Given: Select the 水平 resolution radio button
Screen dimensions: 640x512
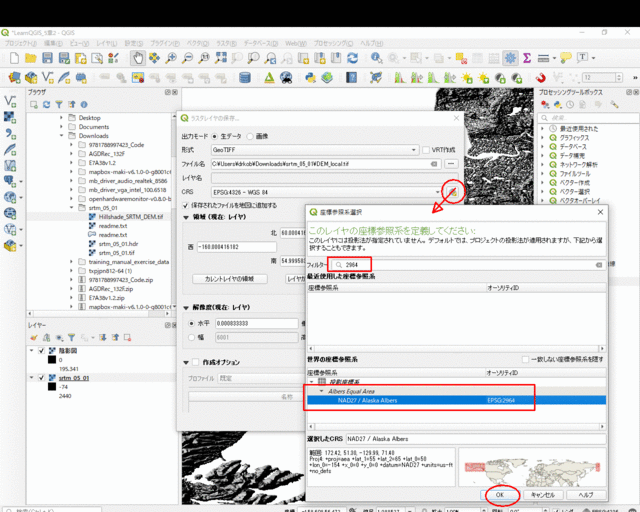Looking at the screenshot, I should point(191,323).
